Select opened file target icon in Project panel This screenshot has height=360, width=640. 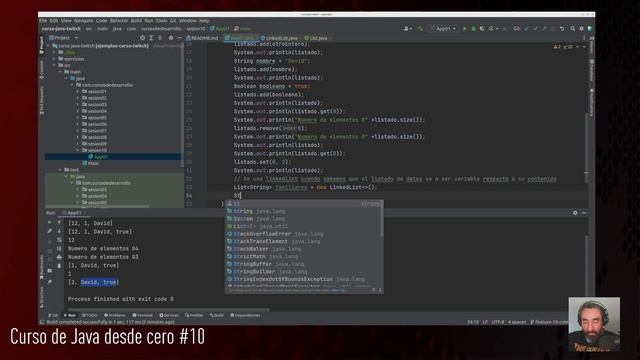point(142,38)
